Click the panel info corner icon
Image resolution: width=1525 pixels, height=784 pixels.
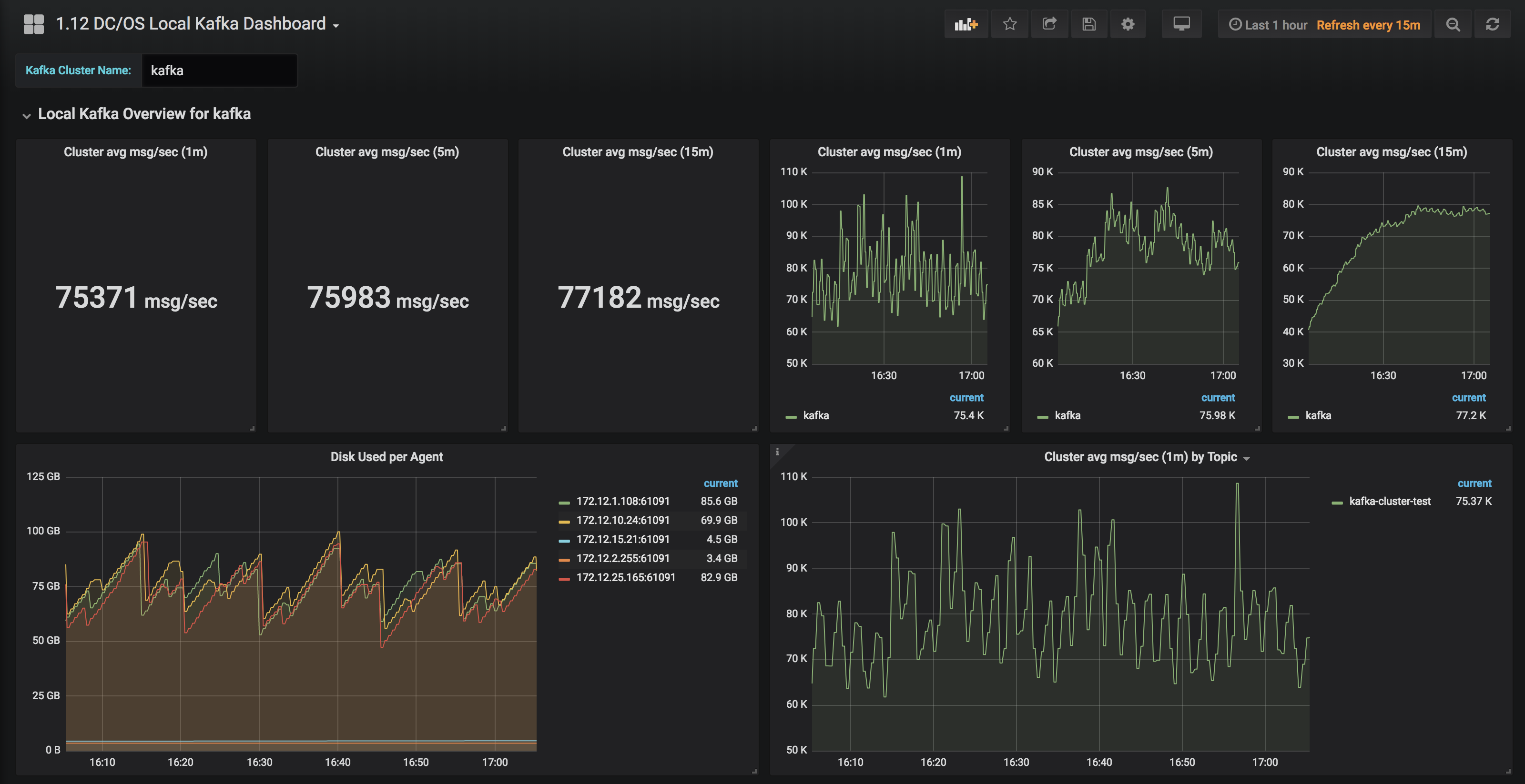tap(777, 452)
